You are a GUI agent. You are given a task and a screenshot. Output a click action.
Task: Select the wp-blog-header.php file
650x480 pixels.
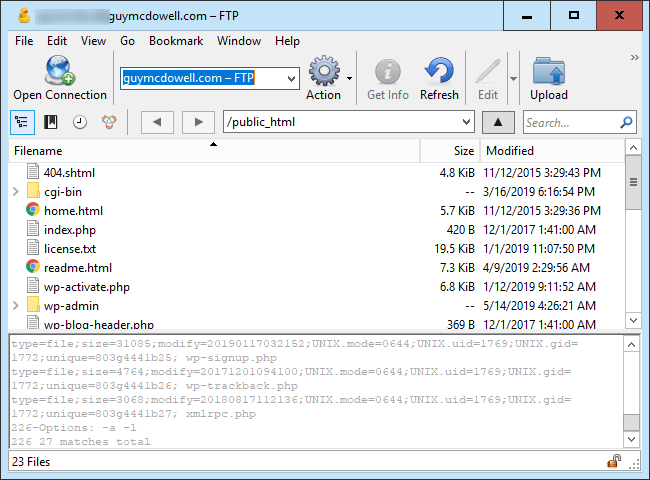(99, 324)
